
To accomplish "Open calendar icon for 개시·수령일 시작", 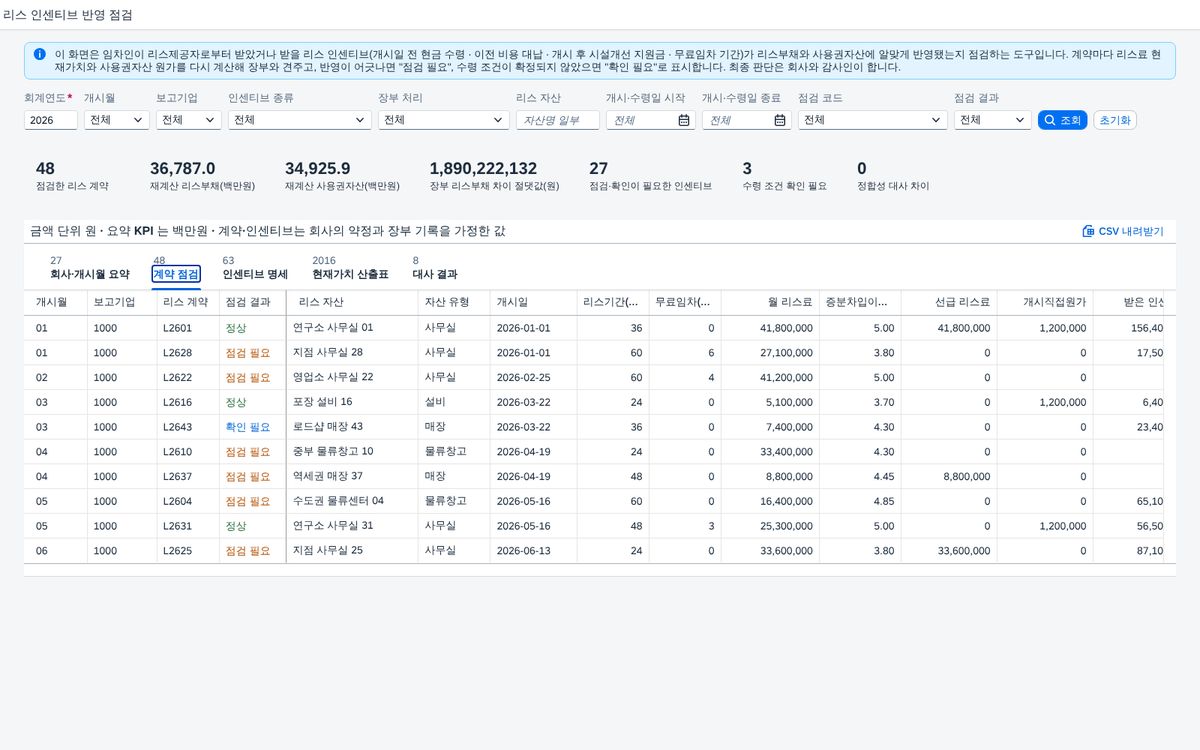I will point(684,120).
